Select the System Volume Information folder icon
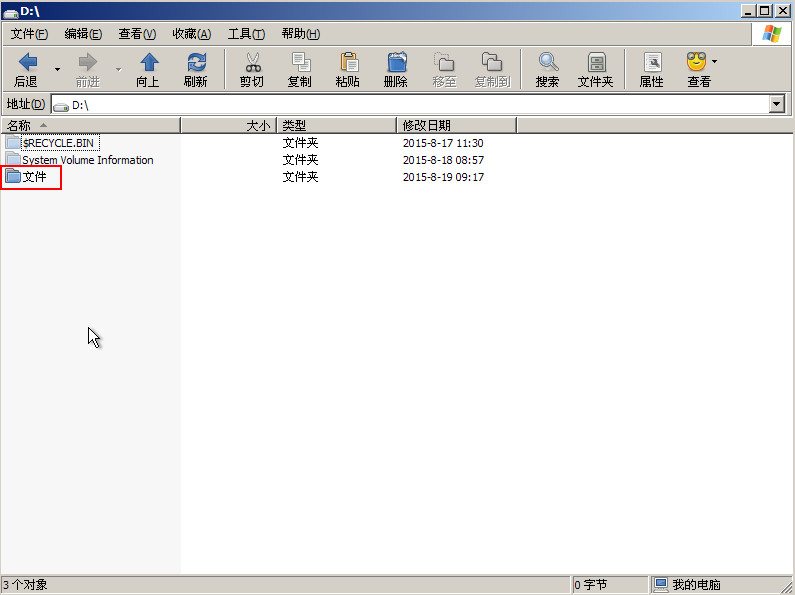 click(x=13, y=160)
